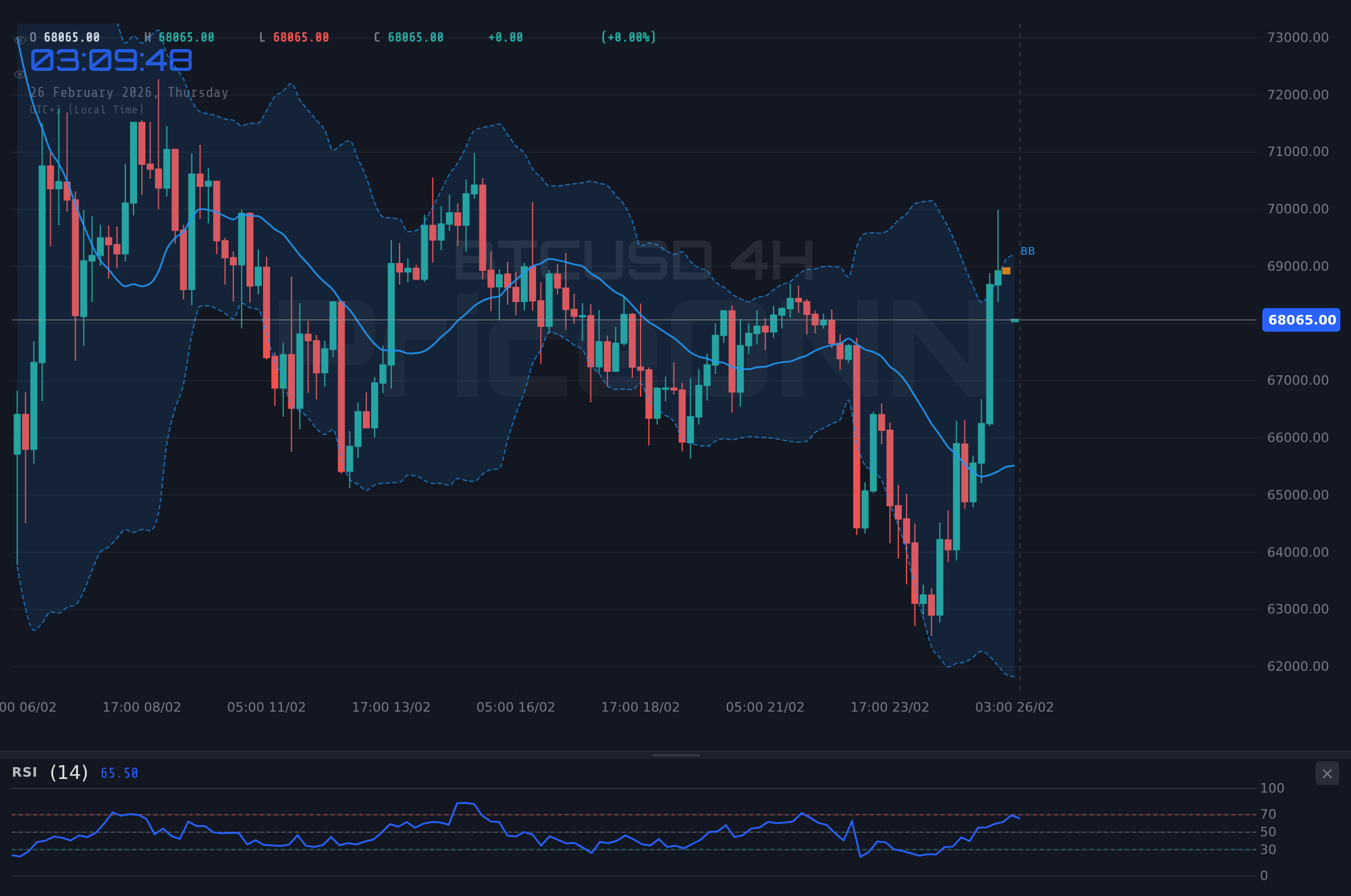Click the UTC+3 (Local Time) label
Screen dimensions: 1351x896
pos(87,110)
